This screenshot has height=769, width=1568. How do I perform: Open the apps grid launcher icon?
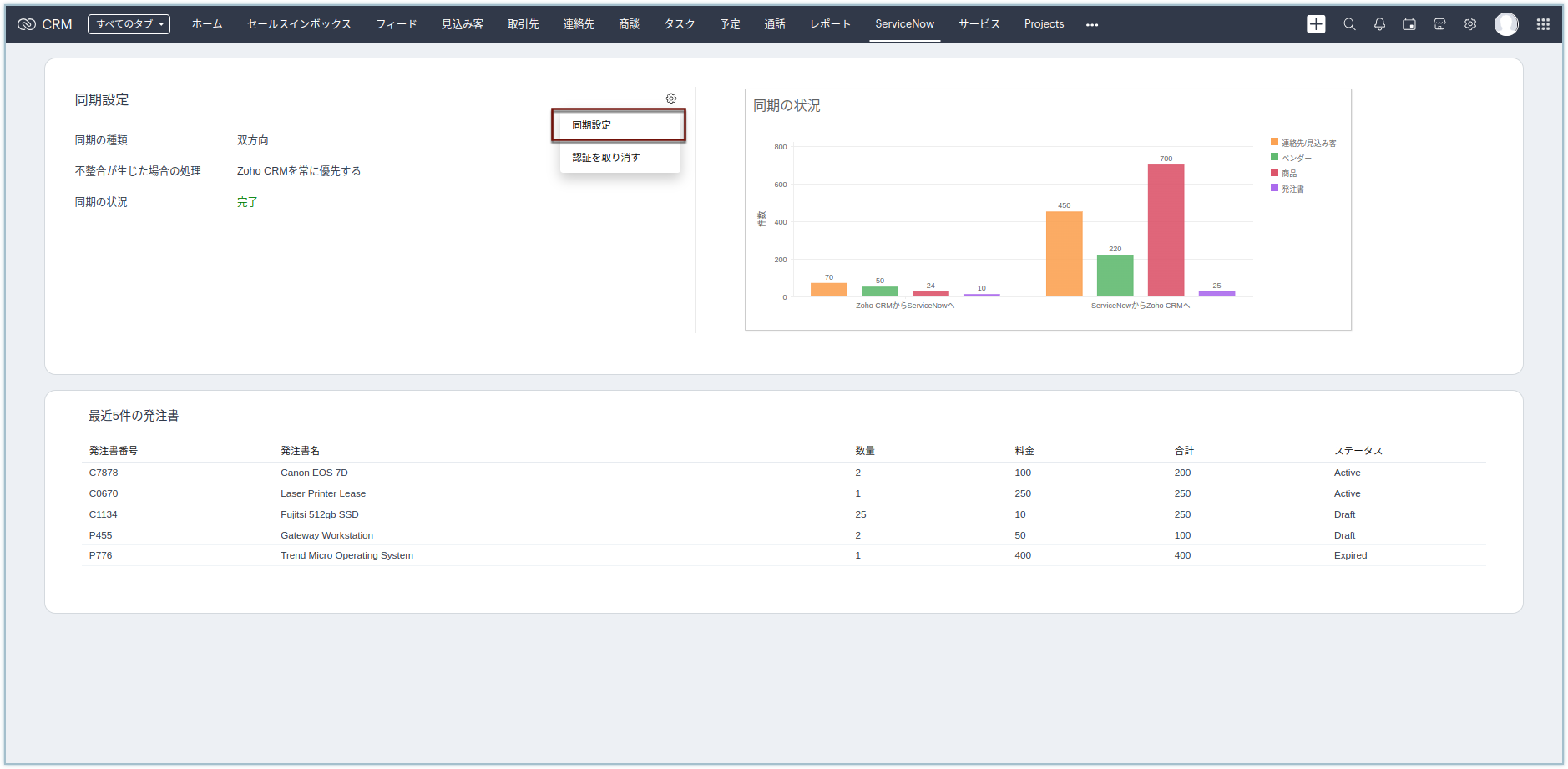(1543, 24)
